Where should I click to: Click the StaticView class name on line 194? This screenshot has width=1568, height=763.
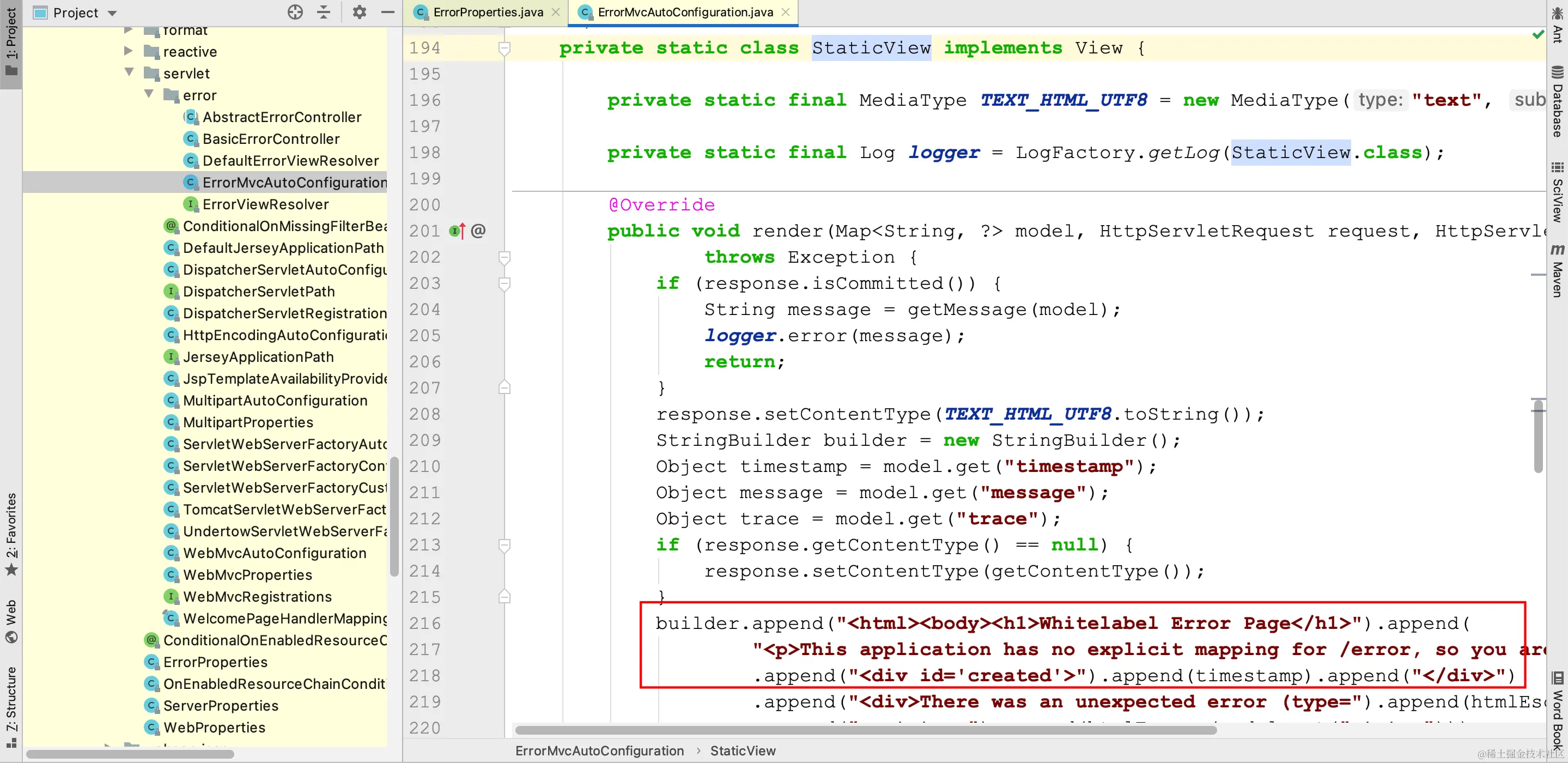871,48
